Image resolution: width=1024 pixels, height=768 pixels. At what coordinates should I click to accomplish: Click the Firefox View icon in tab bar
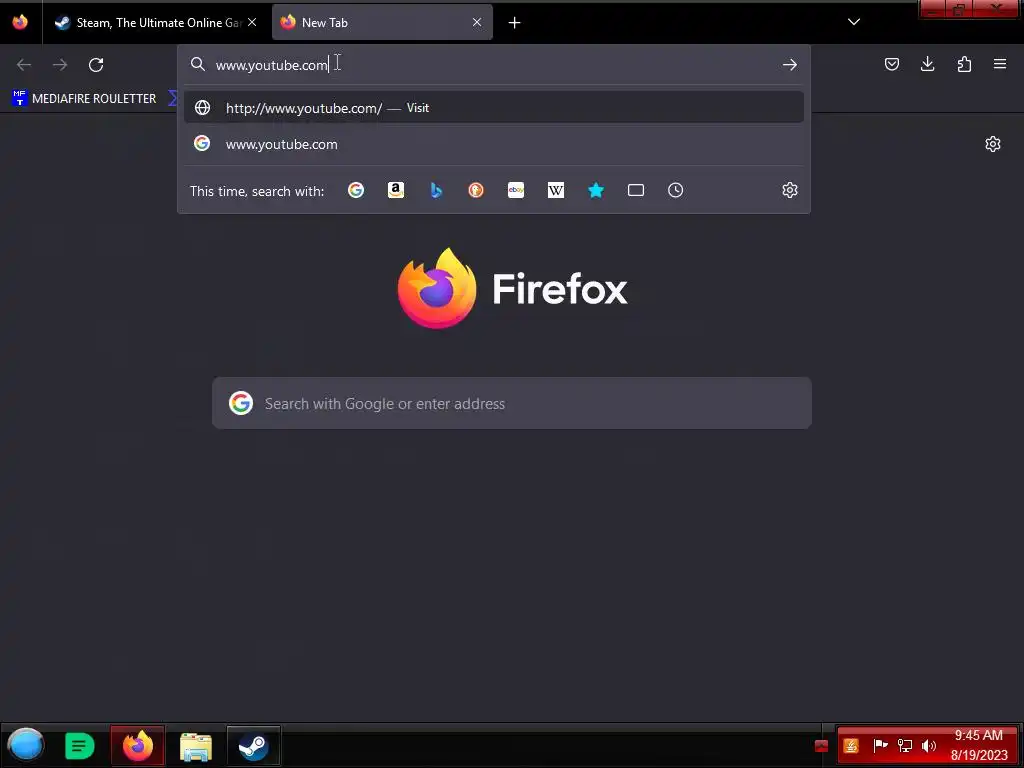click(x=20, y=22)
